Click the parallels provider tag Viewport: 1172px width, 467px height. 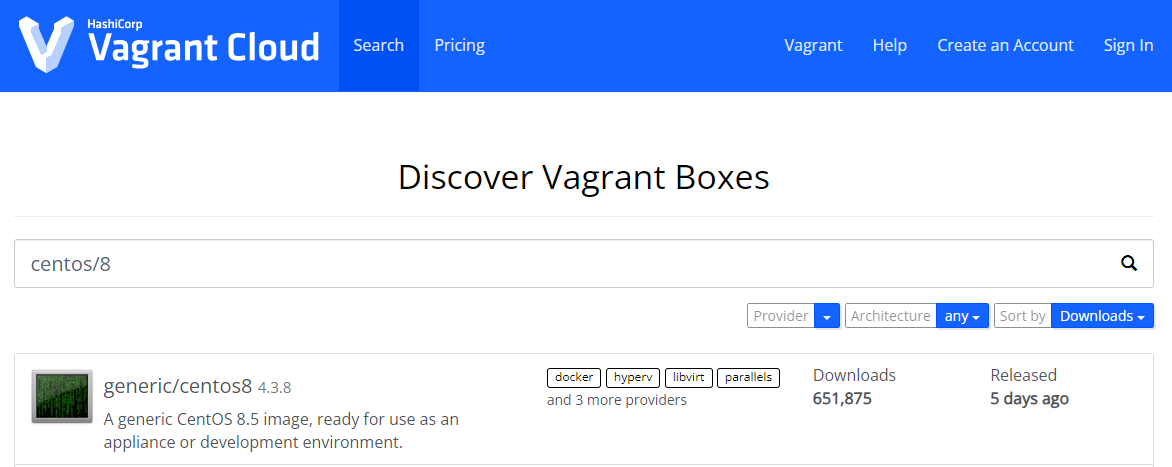click(748, 377)
